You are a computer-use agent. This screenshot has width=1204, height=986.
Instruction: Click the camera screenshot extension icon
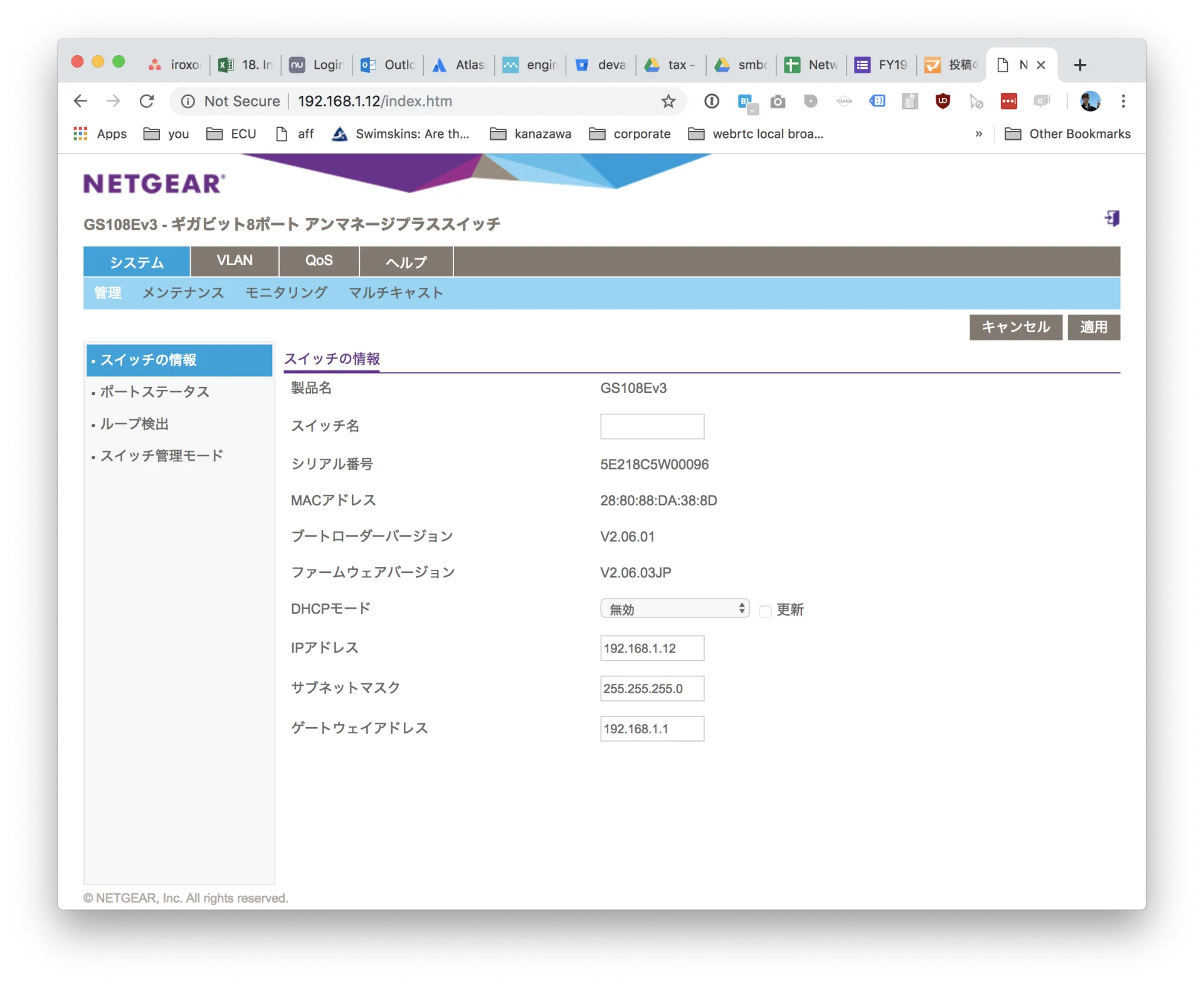tap(778, 101)
